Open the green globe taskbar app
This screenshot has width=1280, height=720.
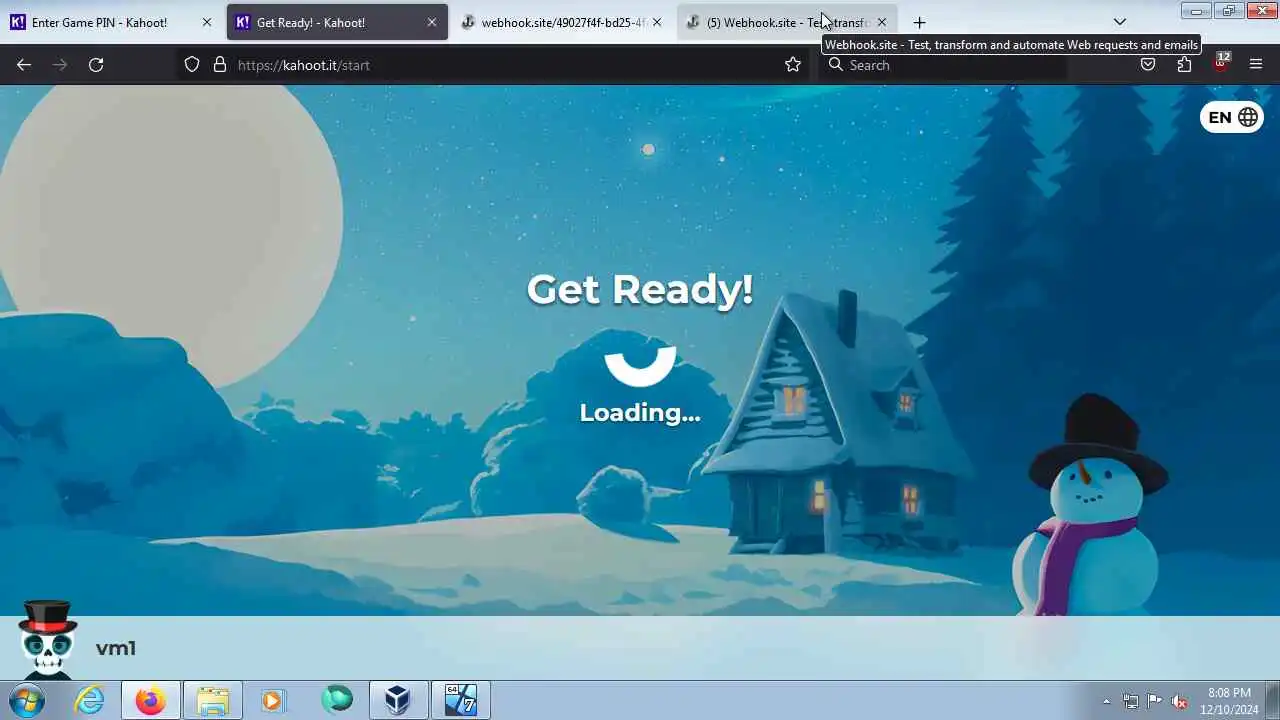click(337, 700)
